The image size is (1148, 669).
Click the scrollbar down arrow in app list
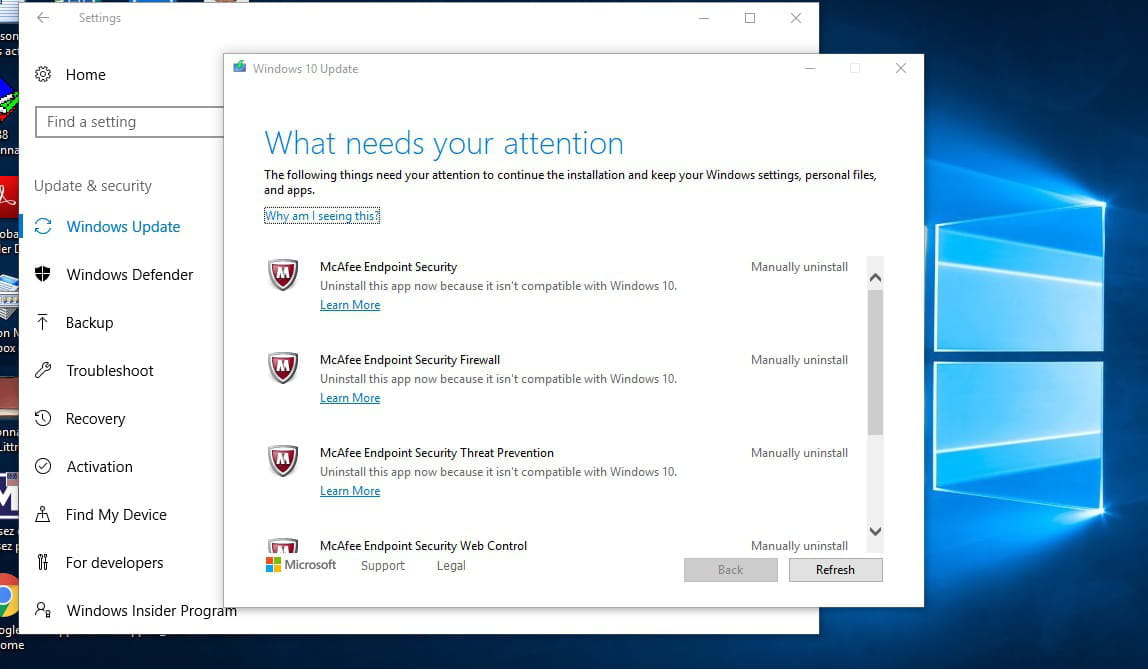pyautogui.click(x=875, y=531)
